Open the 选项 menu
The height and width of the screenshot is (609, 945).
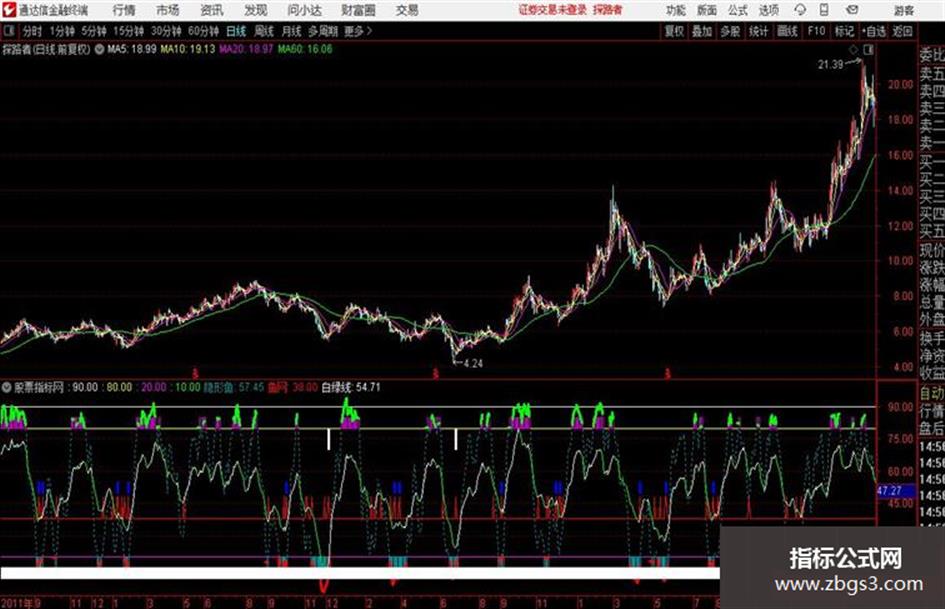(768, 10)
